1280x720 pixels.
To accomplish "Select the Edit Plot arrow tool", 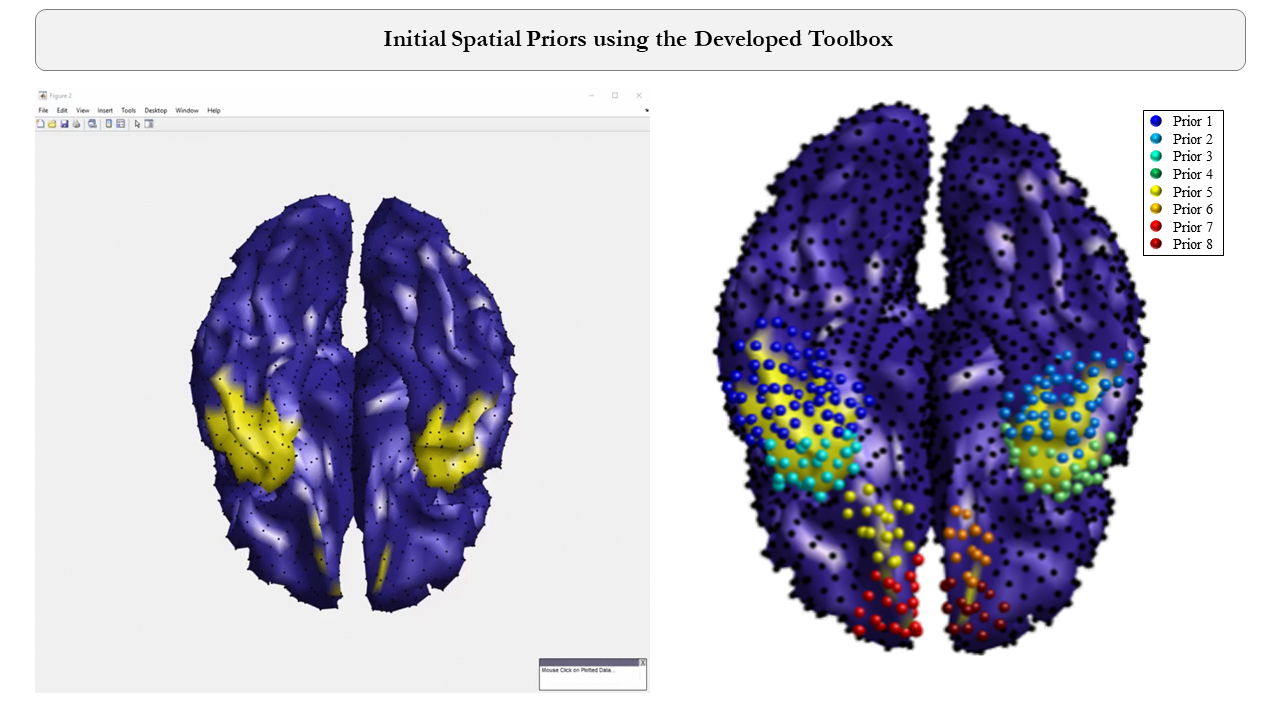I will click(x=137, y=124).
